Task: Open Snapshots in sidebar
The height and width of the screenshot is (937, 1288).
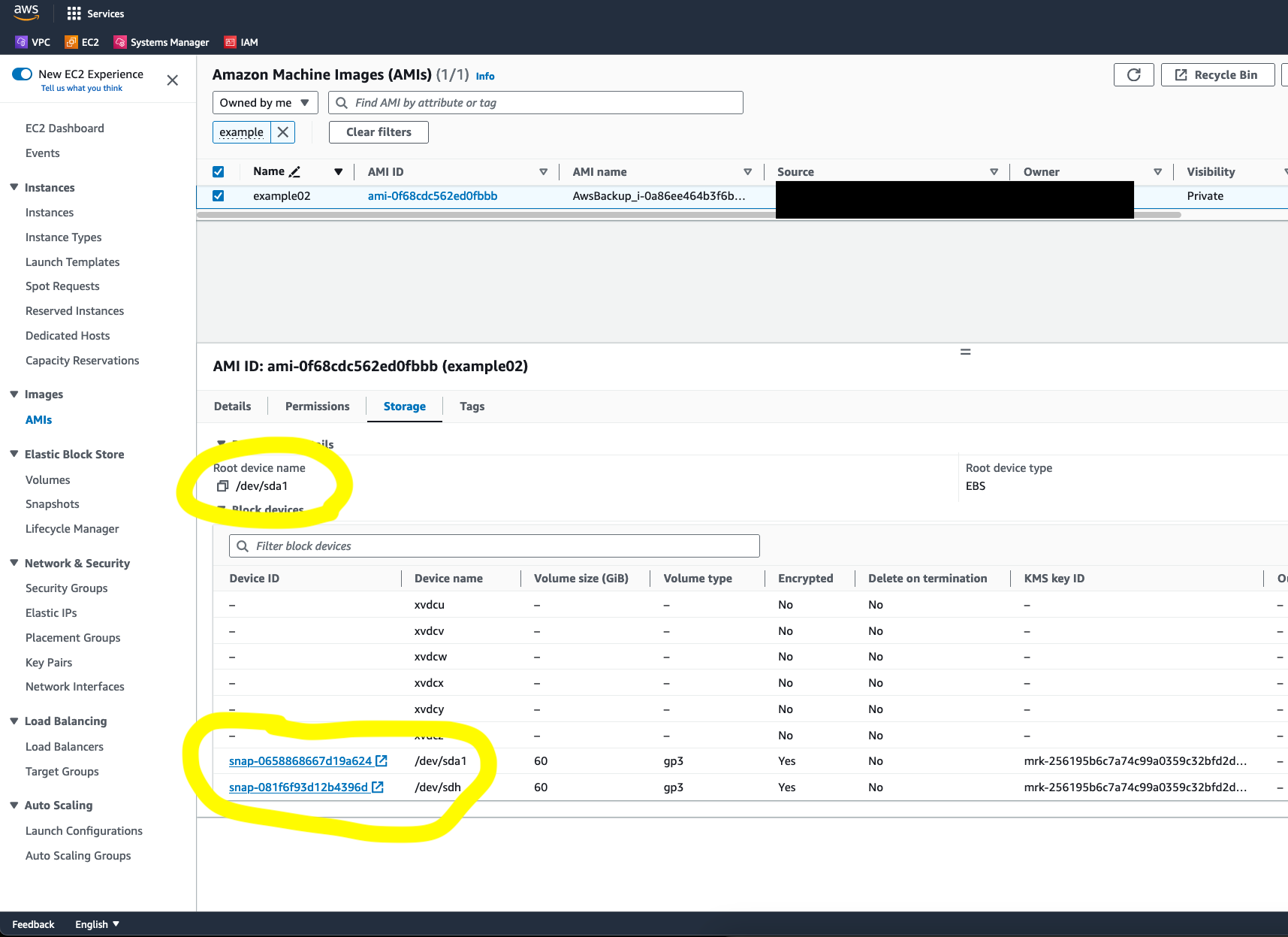Action: 53,504
